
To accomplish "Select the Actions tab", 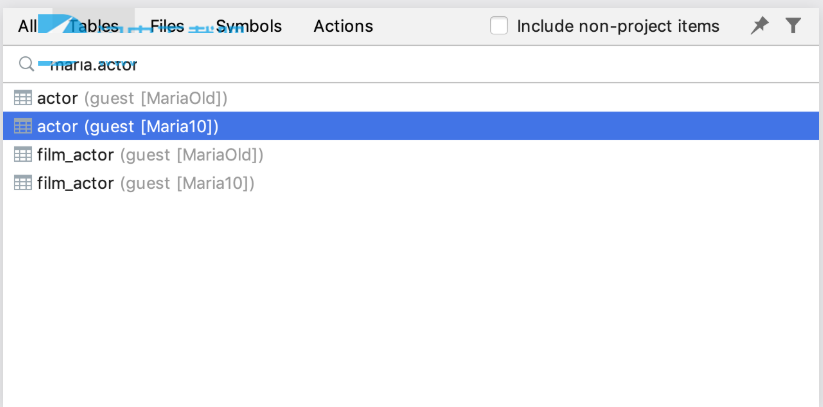I will click(343, 26).
